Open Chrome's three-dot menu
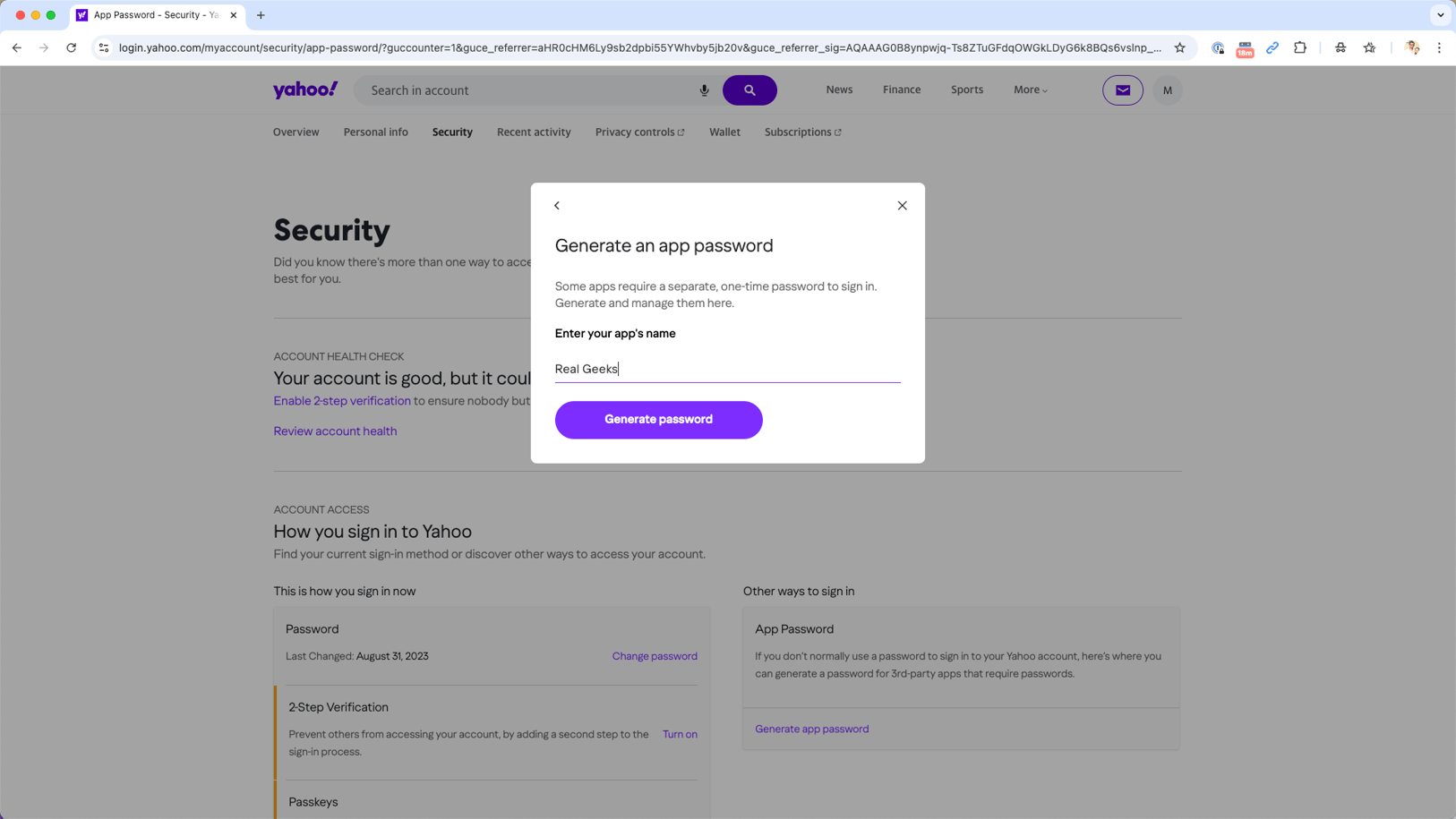Image resolution: width=1456 pixels, height=819 pixels. tap(1439, 48)
